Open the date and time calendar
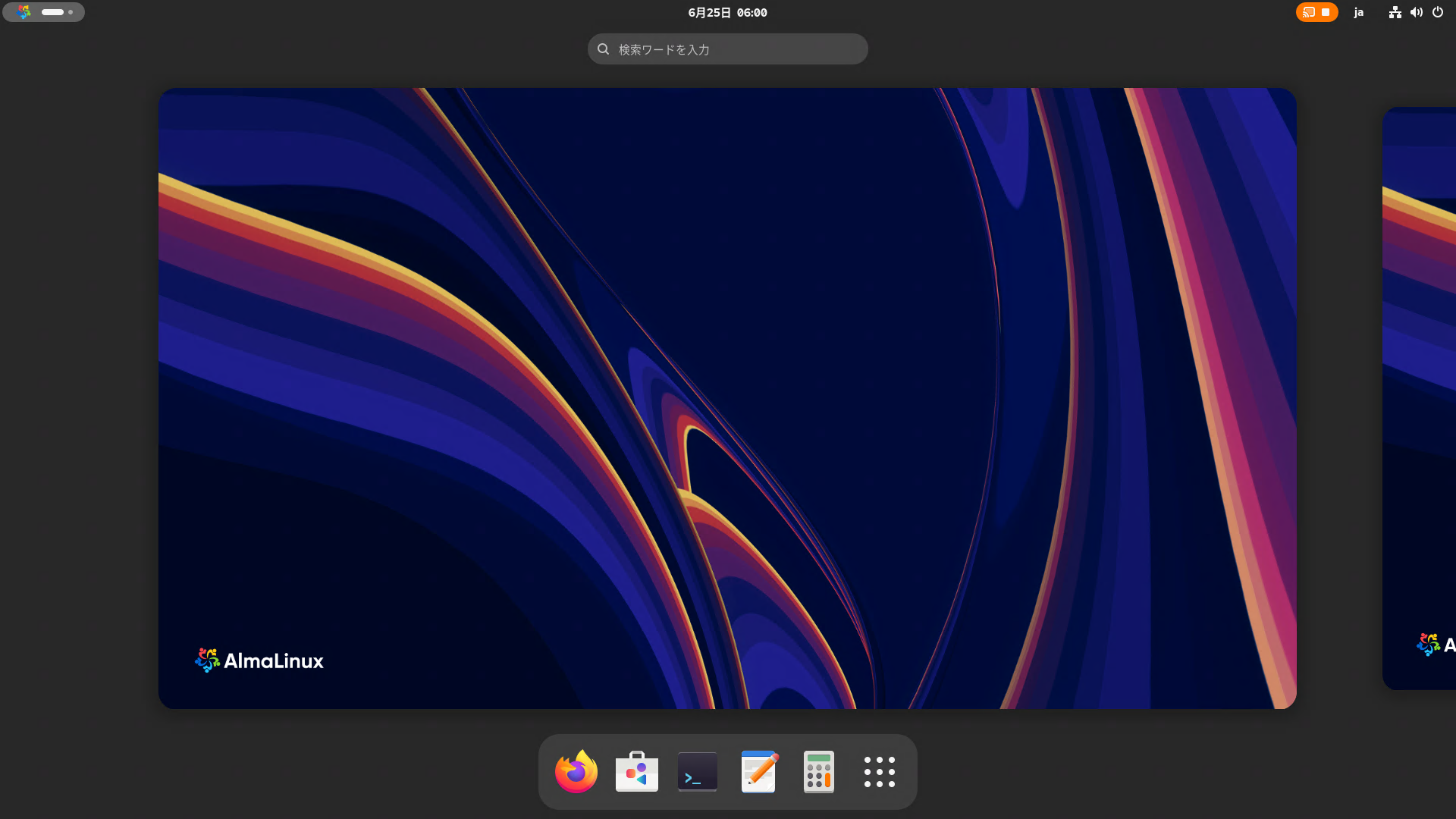This screenshot has width=1456, height=819. tap(727, 12)
